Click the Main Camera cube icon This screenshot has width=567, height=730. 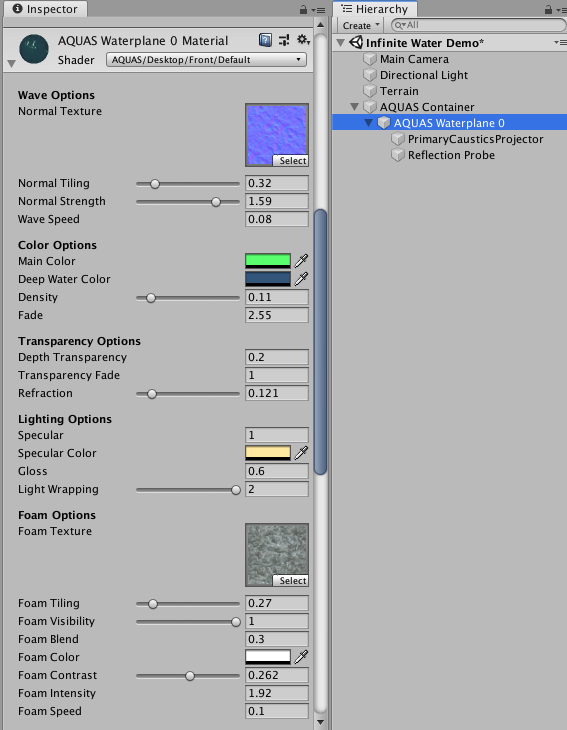point(370,59)
